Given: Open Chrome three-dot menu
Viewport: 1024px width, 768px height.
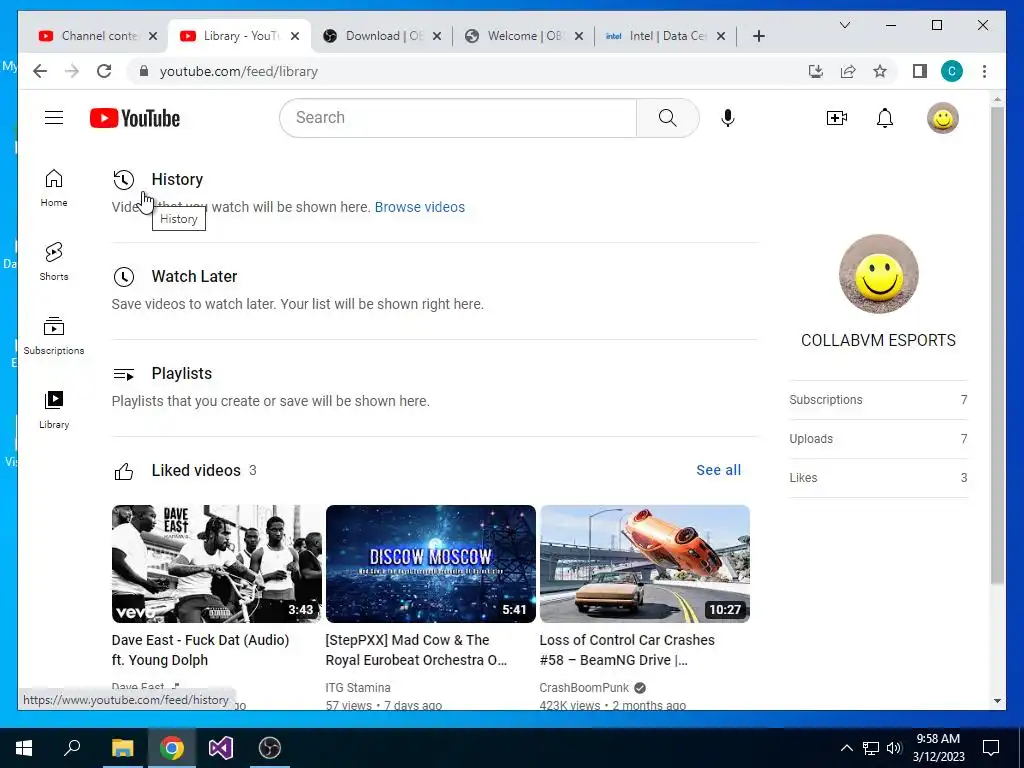Looking at the screenshot, I should coord(984,71).
